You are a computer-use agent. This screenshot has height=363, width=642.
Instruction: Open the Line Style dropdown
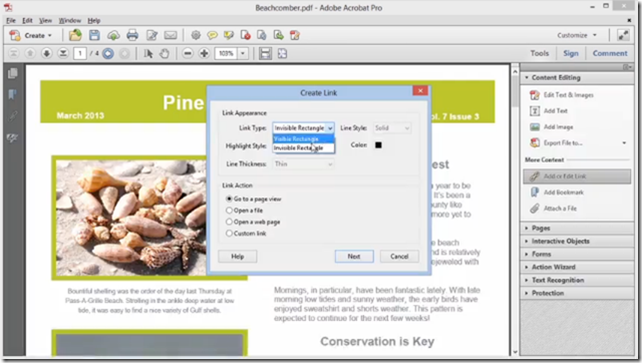click(x=392, y=128)
